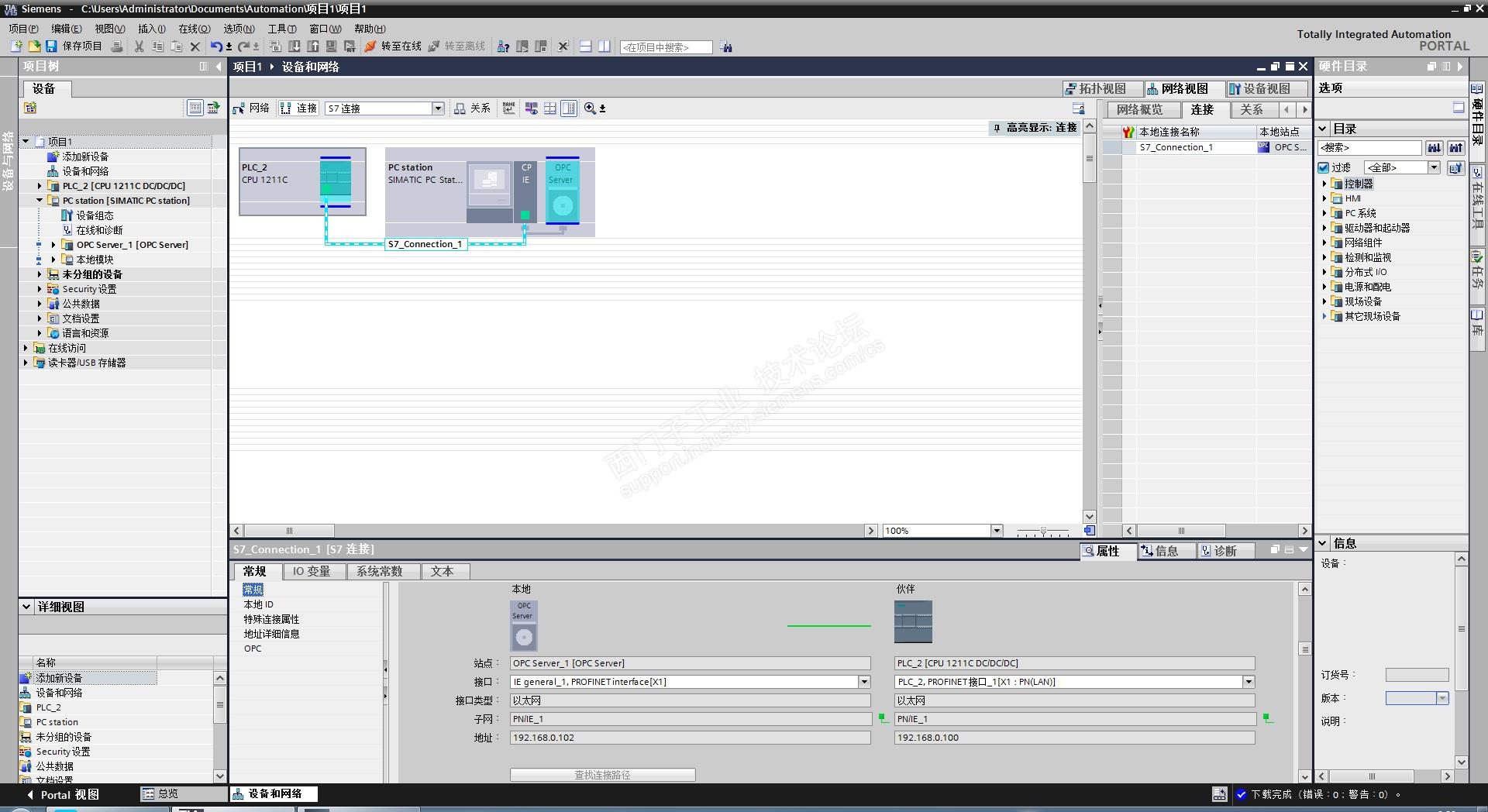Select 特殊连接属性 in the properties navigation
Viewport: 1488px width, 812px height.
pos(271,619)
